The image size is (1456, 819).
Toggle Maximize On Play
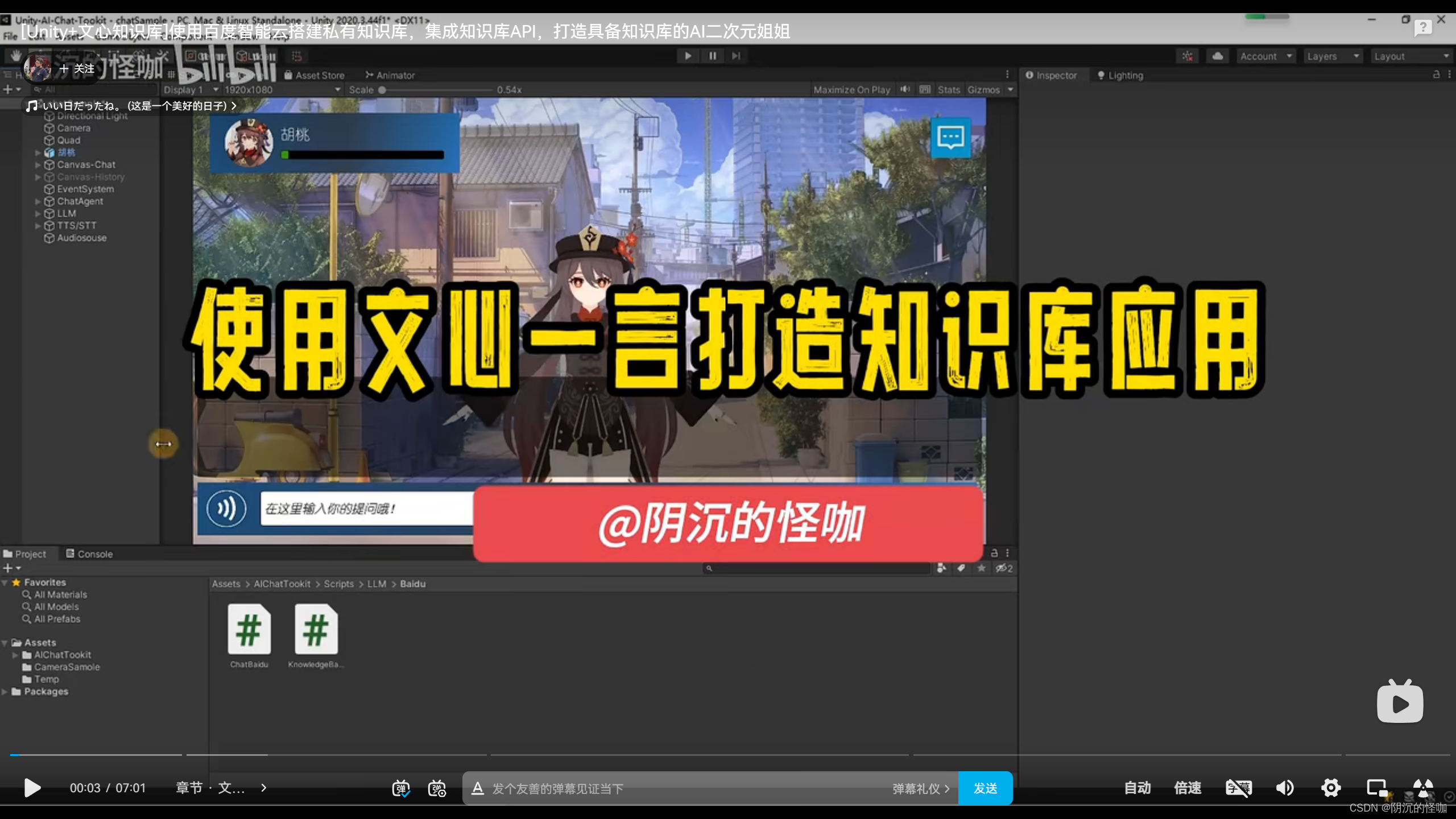851,90
